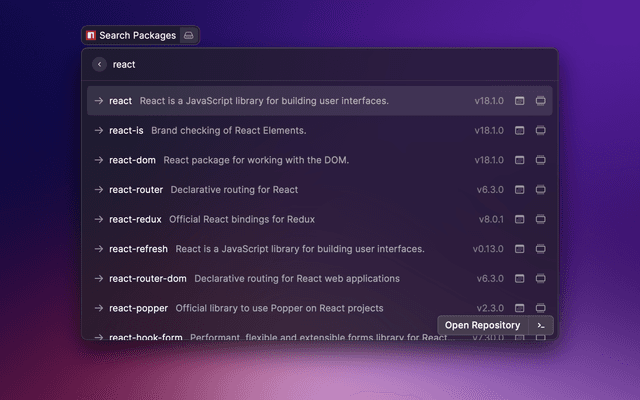Image resolution: width=640 pixels, height=400 pixels.
Task: Click the Search Packages title label
Action: (x=137, y=36)
